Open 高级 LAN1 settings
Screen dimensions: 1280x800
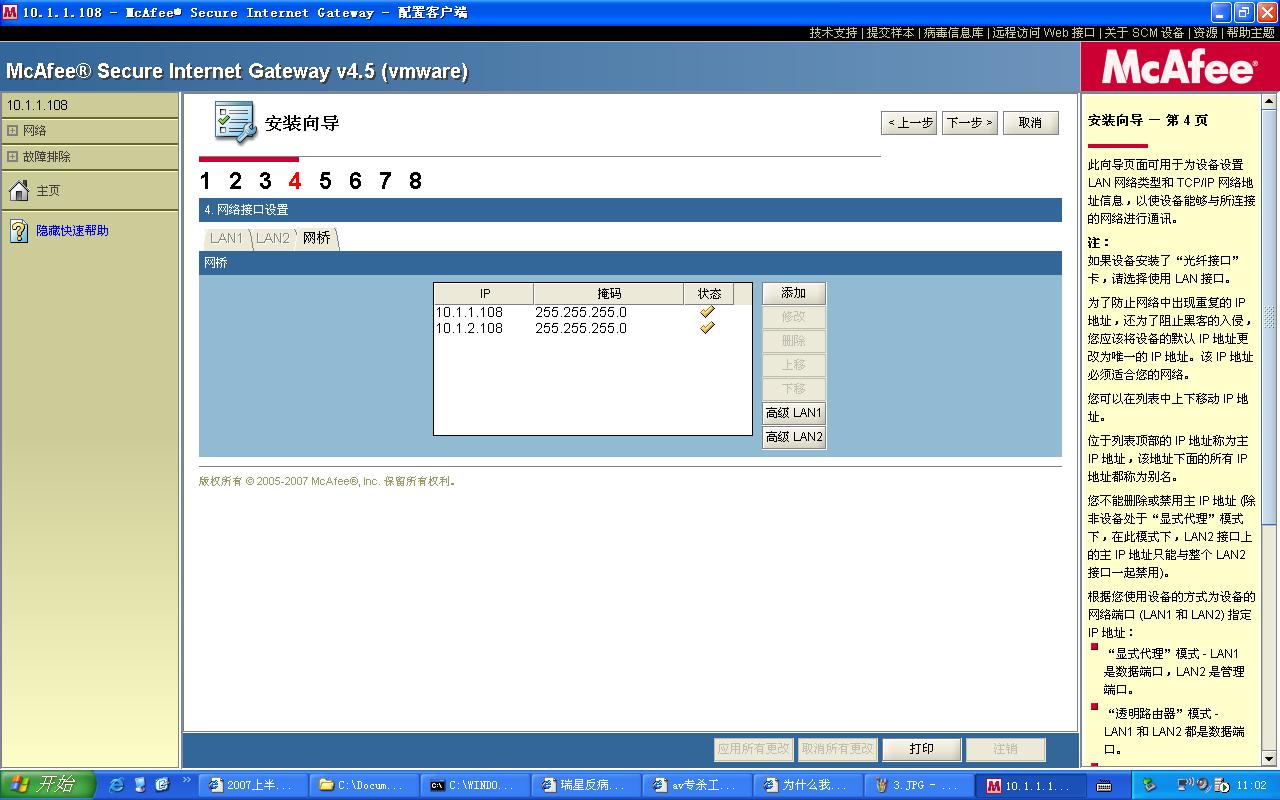794,413
